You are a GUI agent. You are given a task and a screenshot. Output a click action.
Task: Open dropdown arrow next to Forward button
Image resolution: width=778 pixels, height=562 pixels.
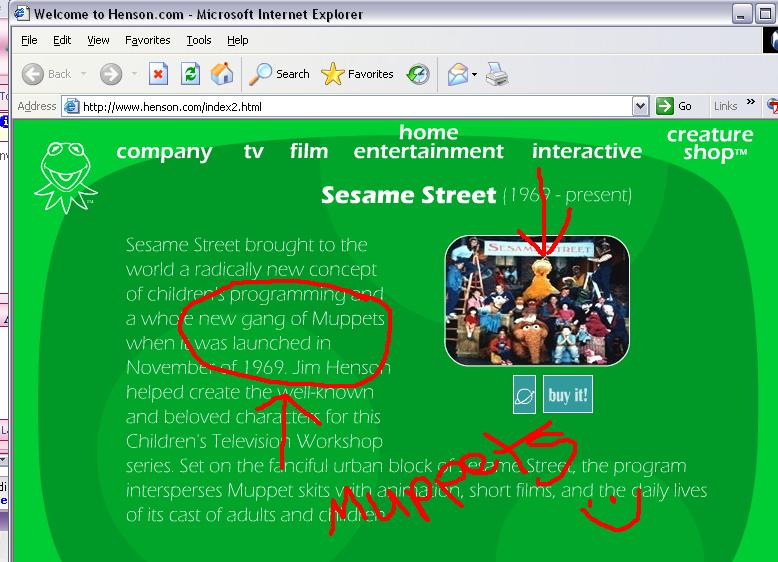(x=134, y=74)
